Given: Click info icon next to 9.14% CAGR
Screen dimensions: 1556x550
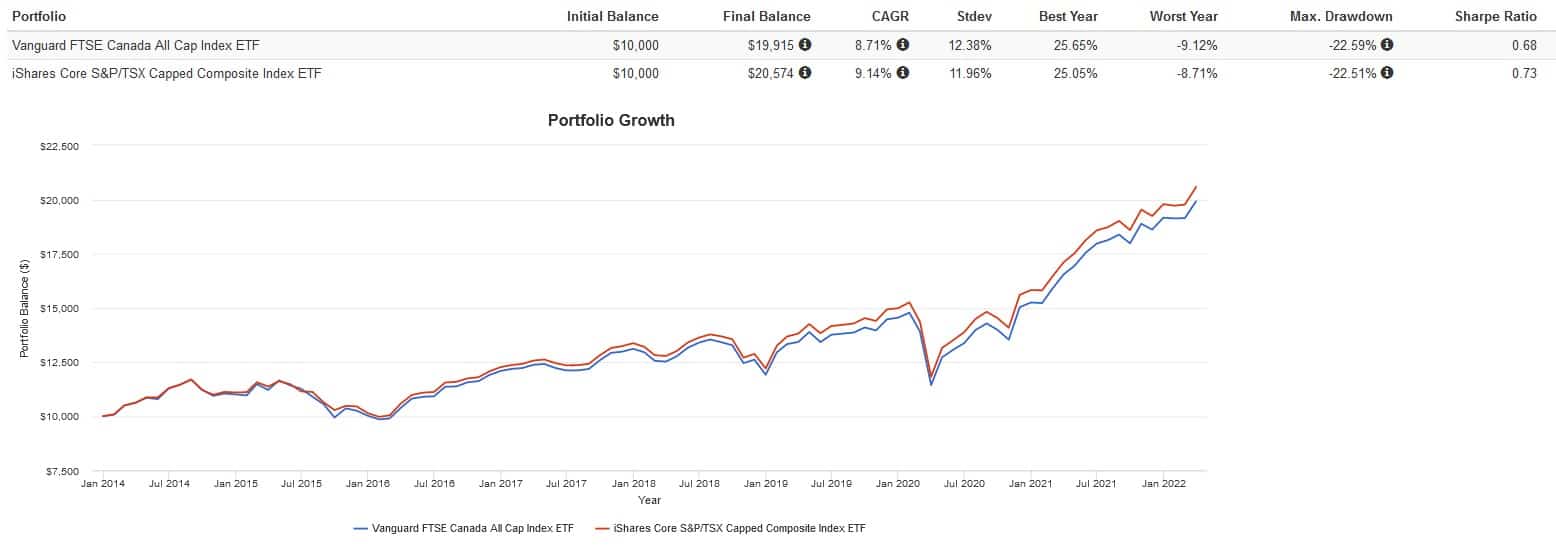Looking at the screenshot, I should coord(903,73).
